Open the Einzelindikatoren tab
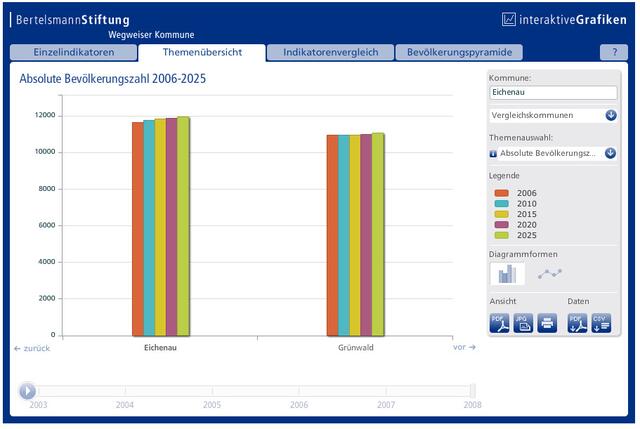640x429 pixels. (73, 52)
